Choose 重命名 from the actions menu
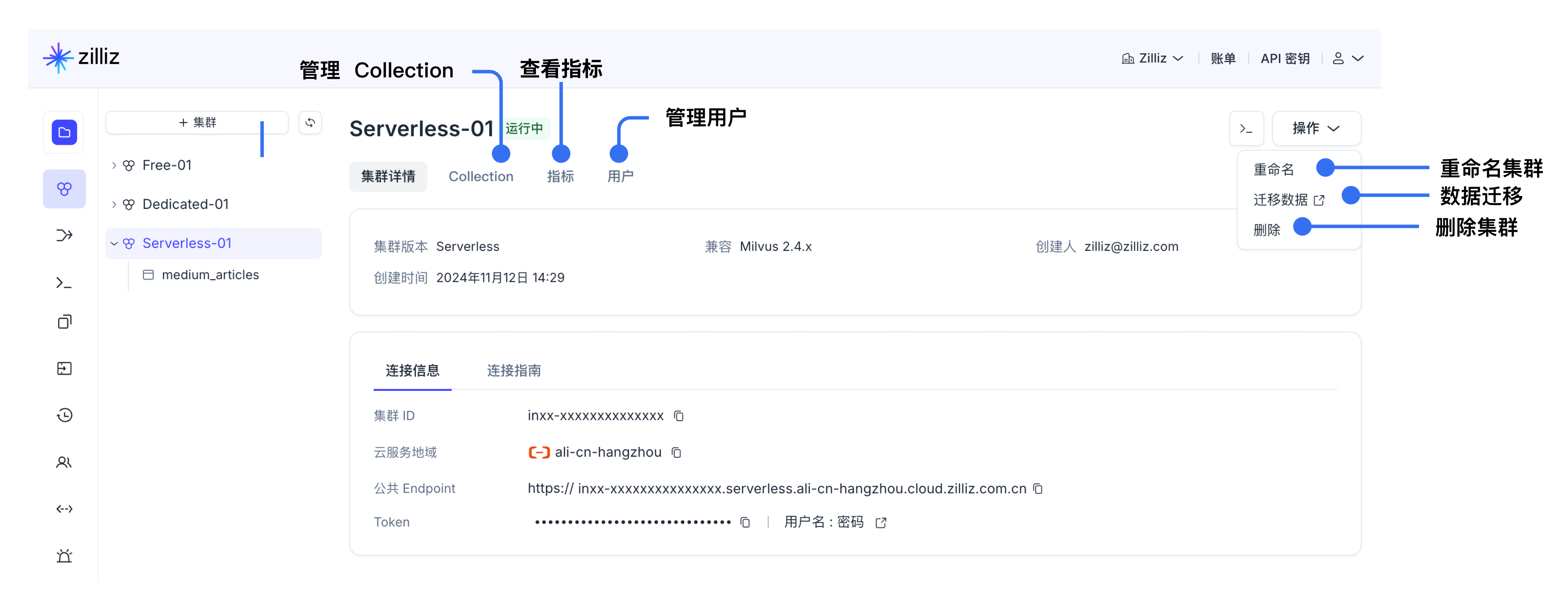This screenshot has width=1568, height=611. point(1274,169)
